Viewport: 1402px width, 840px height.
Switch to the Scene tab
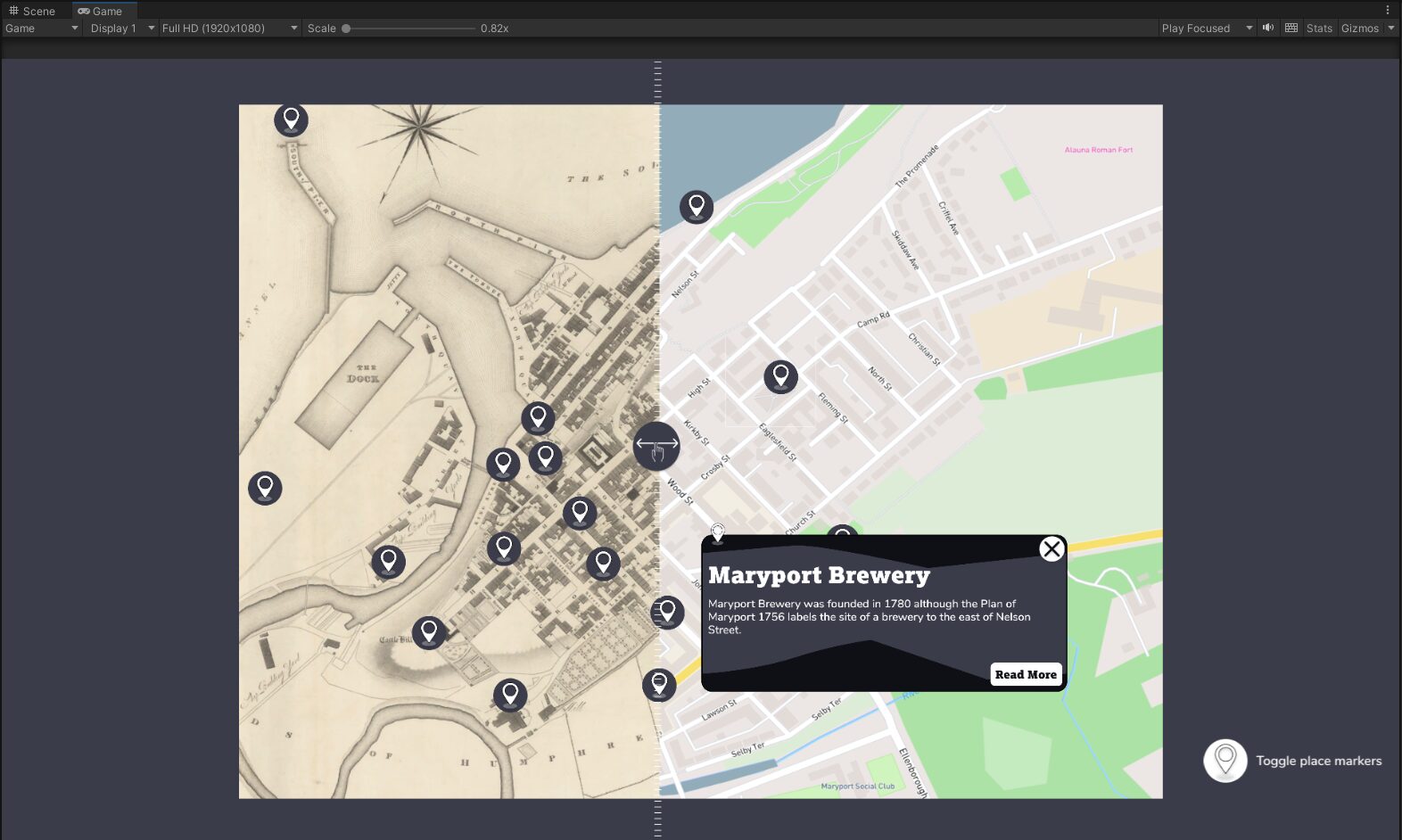32,11
